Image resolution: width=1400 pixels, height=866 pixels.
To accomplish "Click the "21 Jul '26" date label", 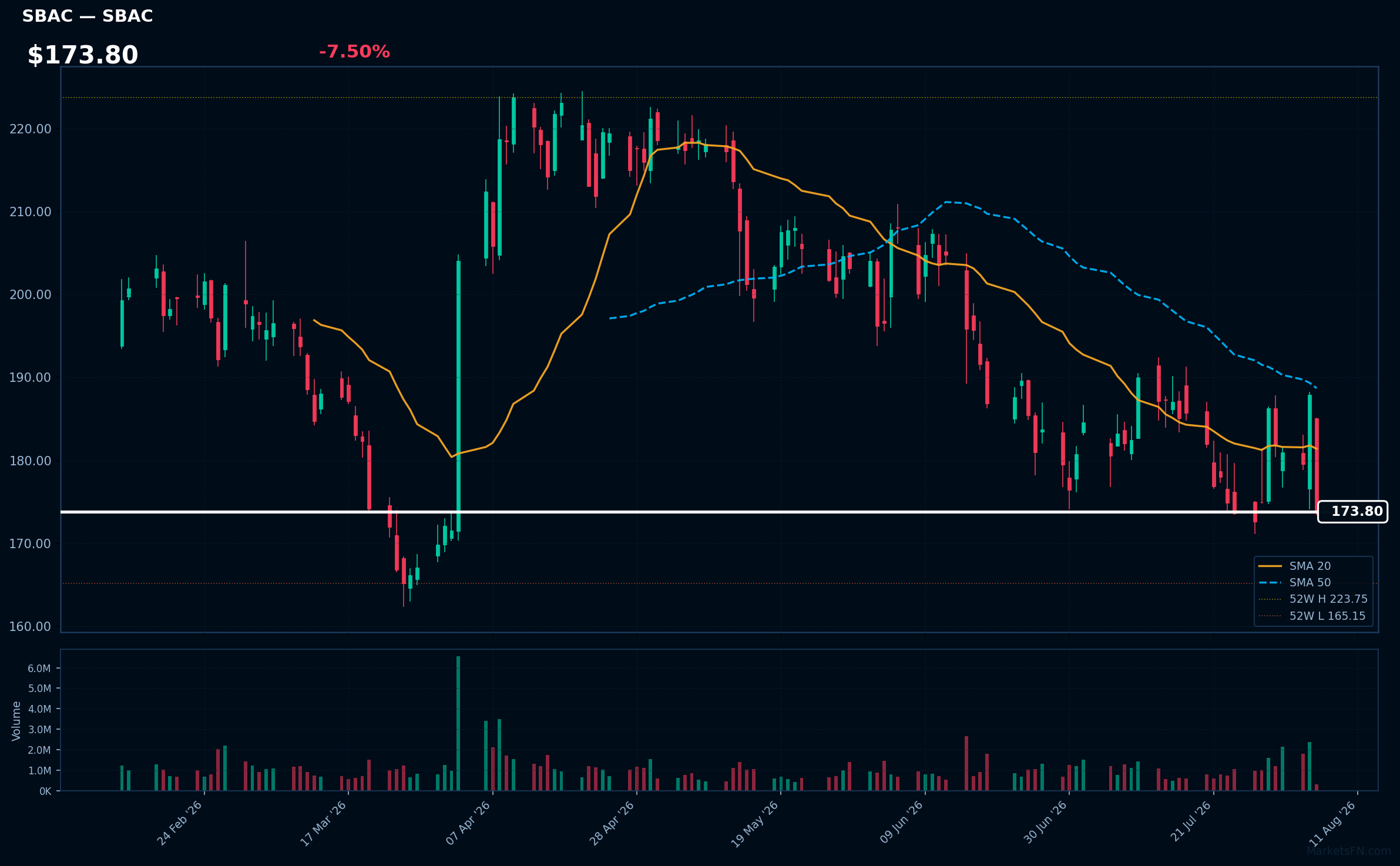I will (x=1190, y=822).
